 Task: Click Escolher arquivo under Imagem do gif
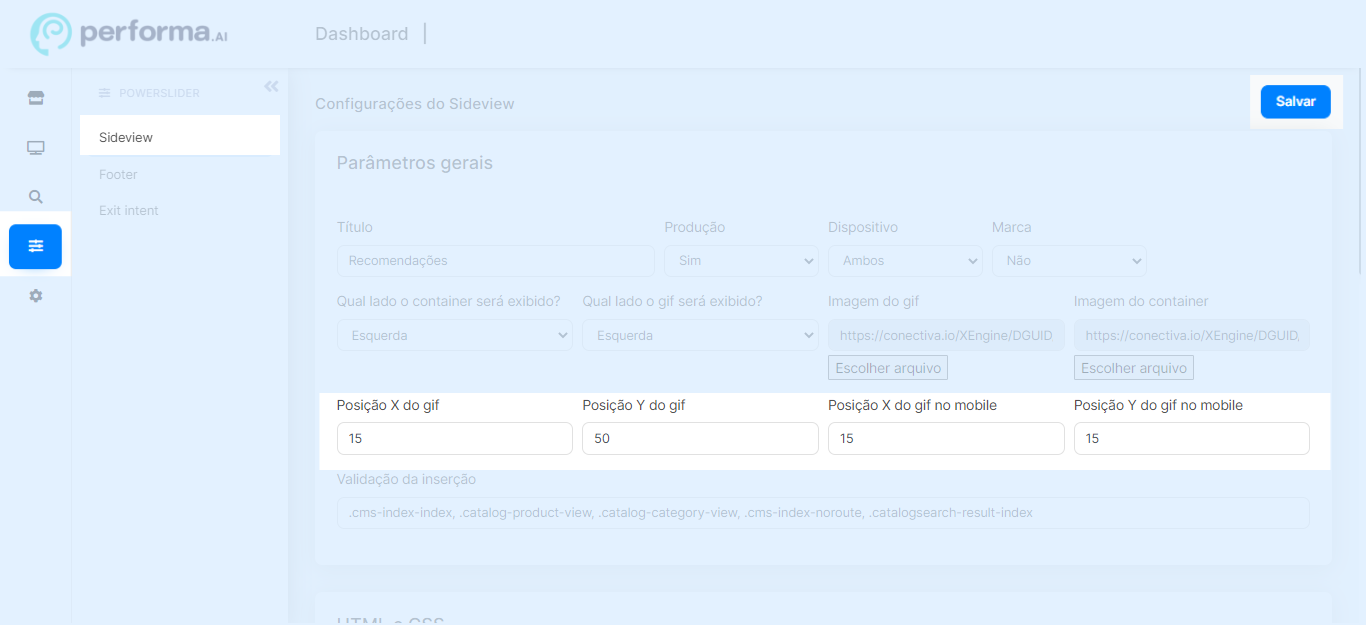coord(888,368)
